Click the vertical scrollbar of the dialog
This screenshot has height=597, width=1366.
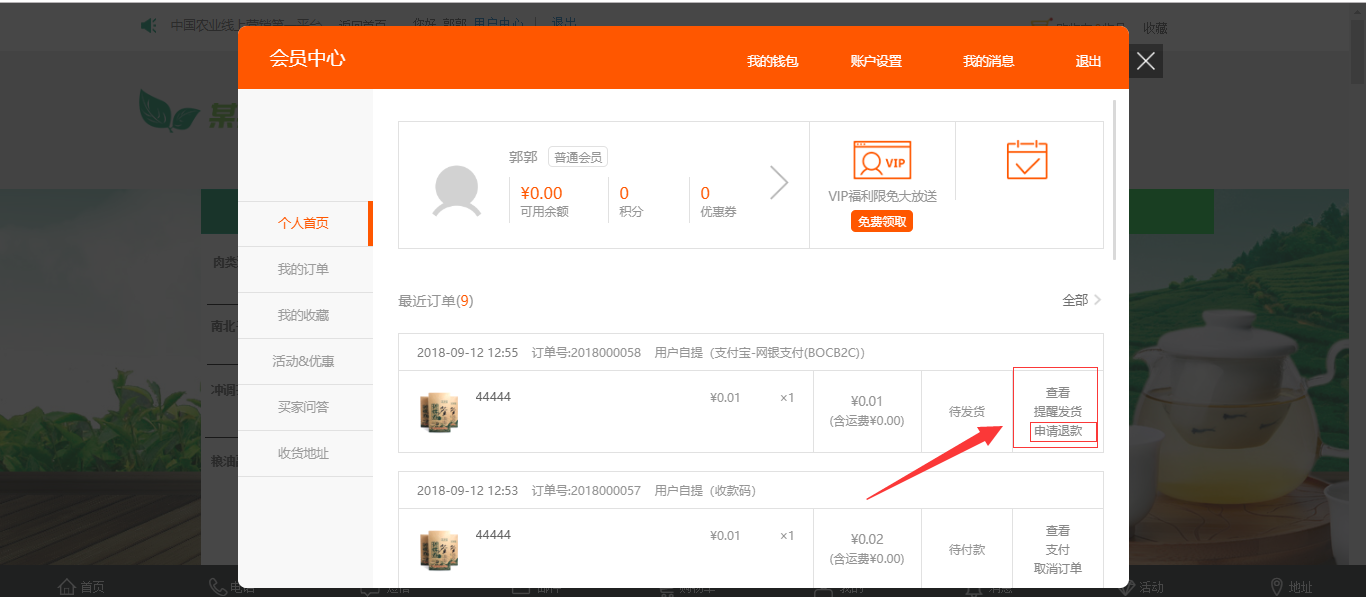[1115, 180]
